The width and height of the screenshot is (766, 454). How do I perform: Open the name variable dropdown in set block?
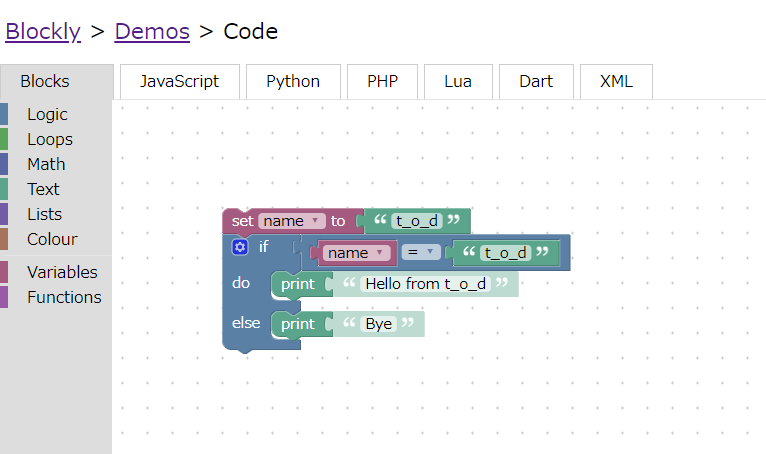(x=291, y=221)
